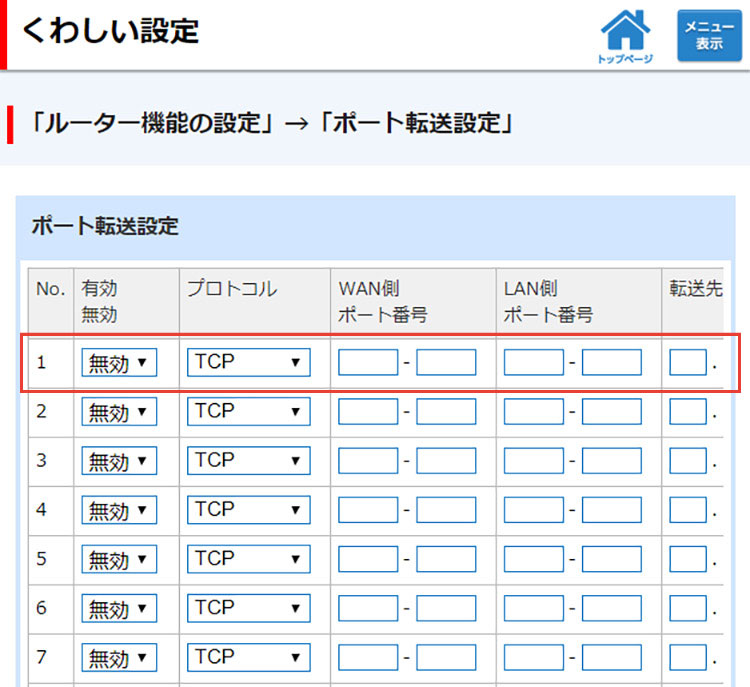Click the second LAN port field in row 1
The image size is (750, 687).
tap(611, 363)
